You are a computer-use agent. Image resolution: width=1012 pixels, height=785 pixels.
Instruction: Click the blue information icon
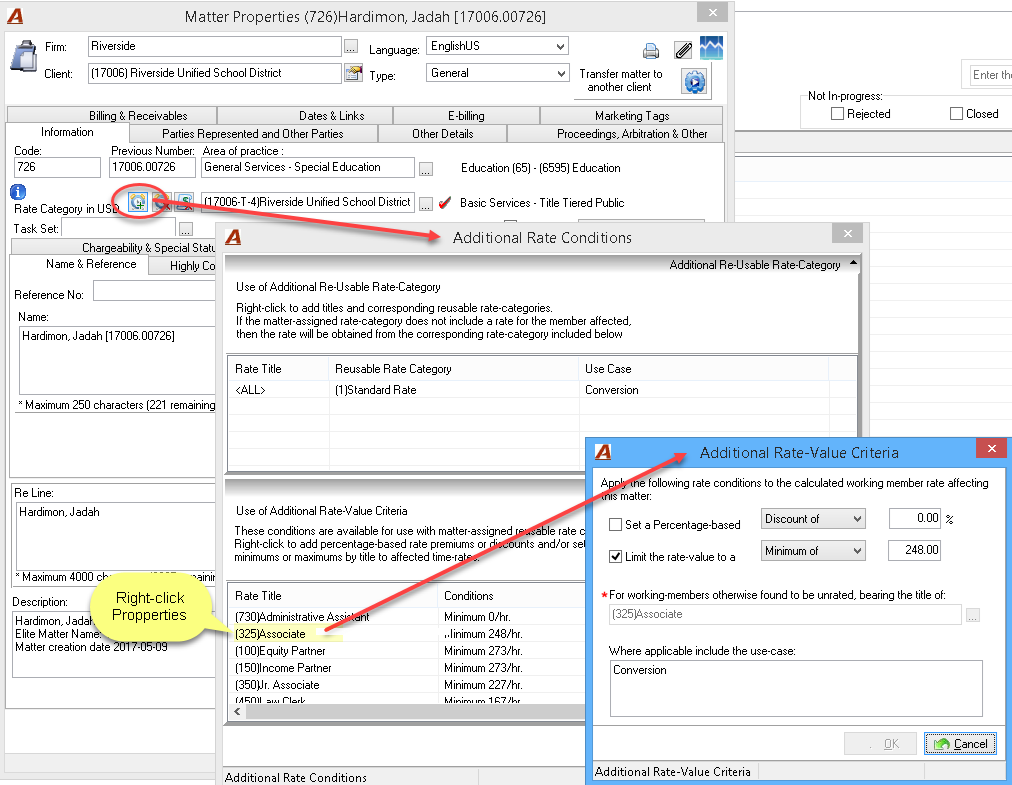[x=18, y=192]
